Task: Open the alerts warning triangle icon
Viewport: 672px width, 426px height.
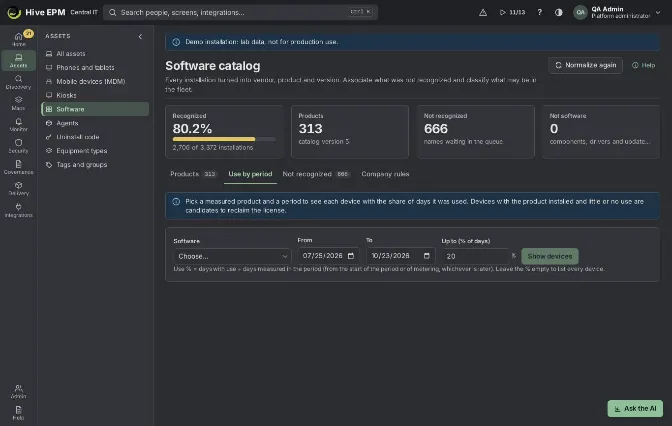Action: pyautogui.click(x=483, y=12)
